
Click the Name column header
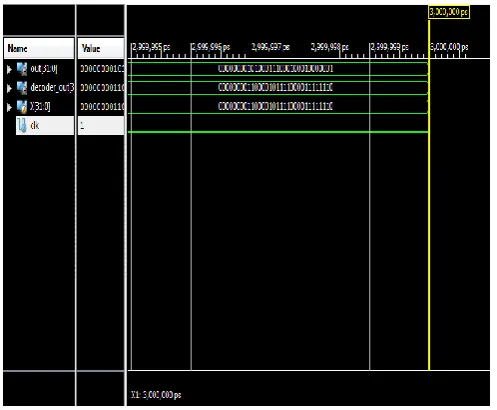[39, 48]
